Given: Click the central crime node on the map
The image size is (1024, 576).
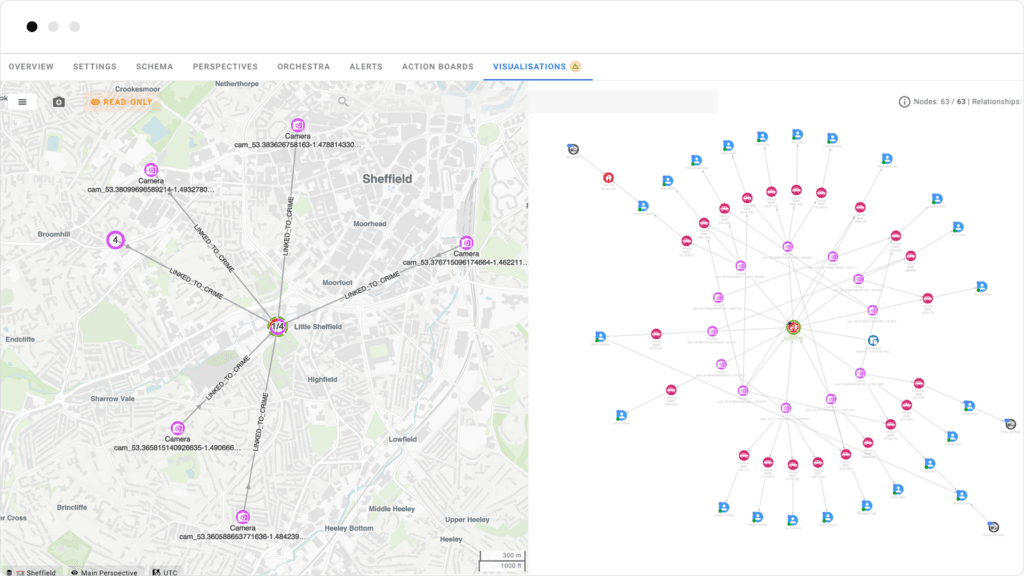Looking at the screenshot, I should [277, 325].
